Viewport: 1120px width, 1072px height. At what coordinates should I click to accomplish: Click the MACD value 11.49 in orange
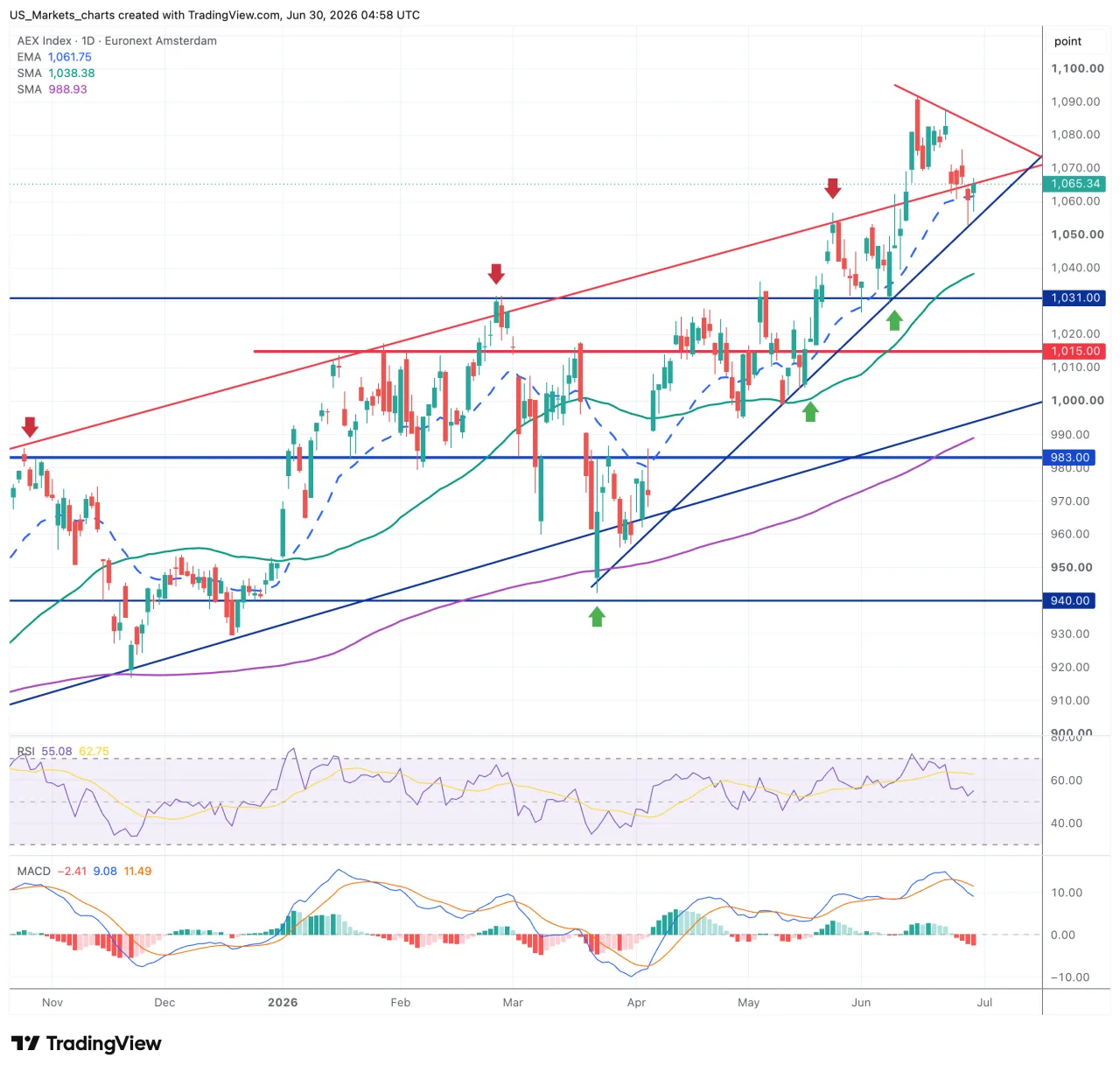(137, 872)
